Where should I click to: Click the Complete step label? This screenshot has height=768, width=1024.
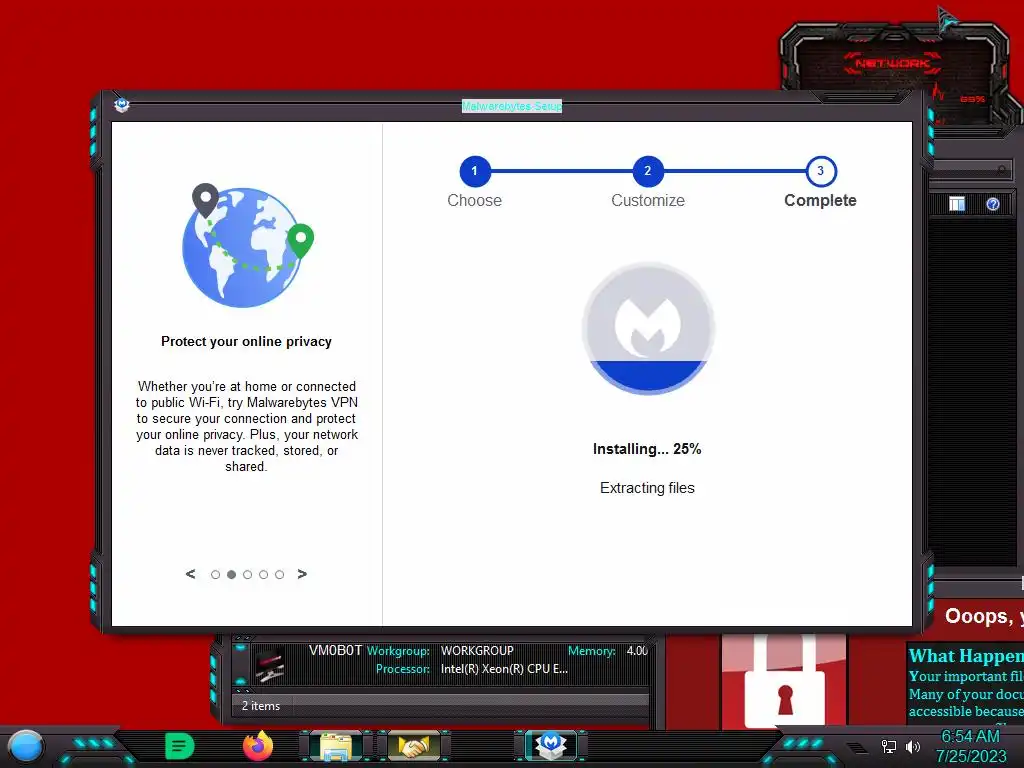click(820, 200)
